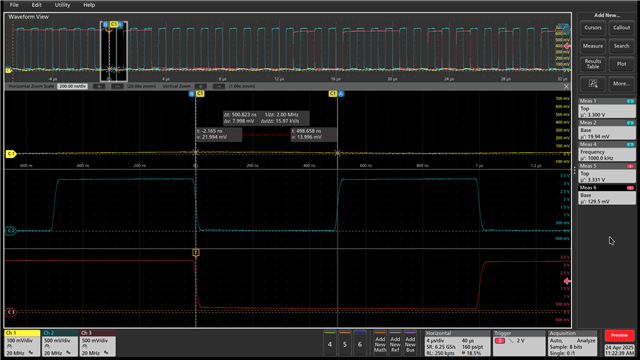Select the C2 waveform handle
640x360 pixels.
click(x=11, y=231)
